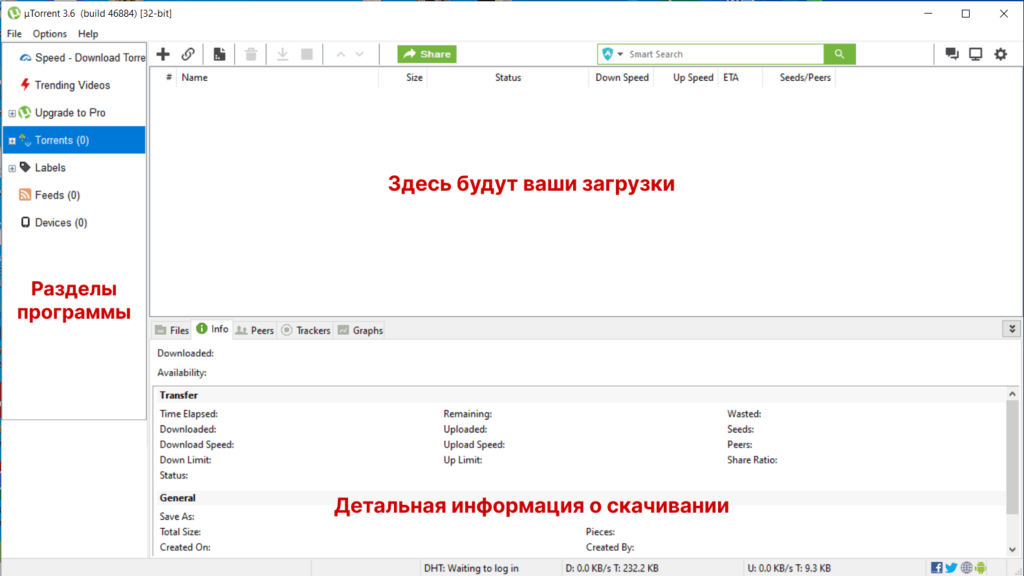
Task: Click the green Share button
Action: tap(427, 54)
